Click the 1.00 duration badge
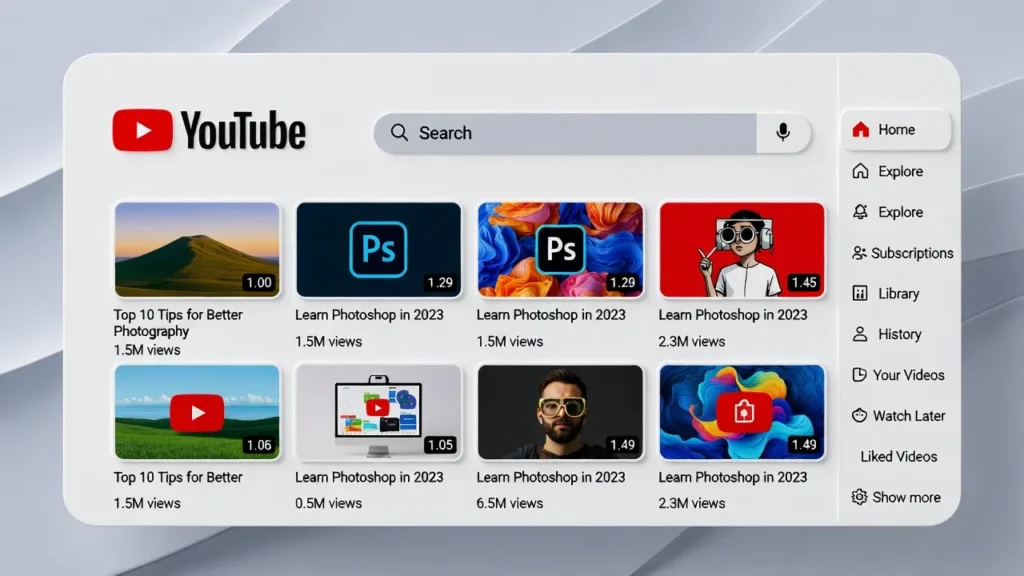Viewport: 1024px width, 576px height. pos(259,282)
